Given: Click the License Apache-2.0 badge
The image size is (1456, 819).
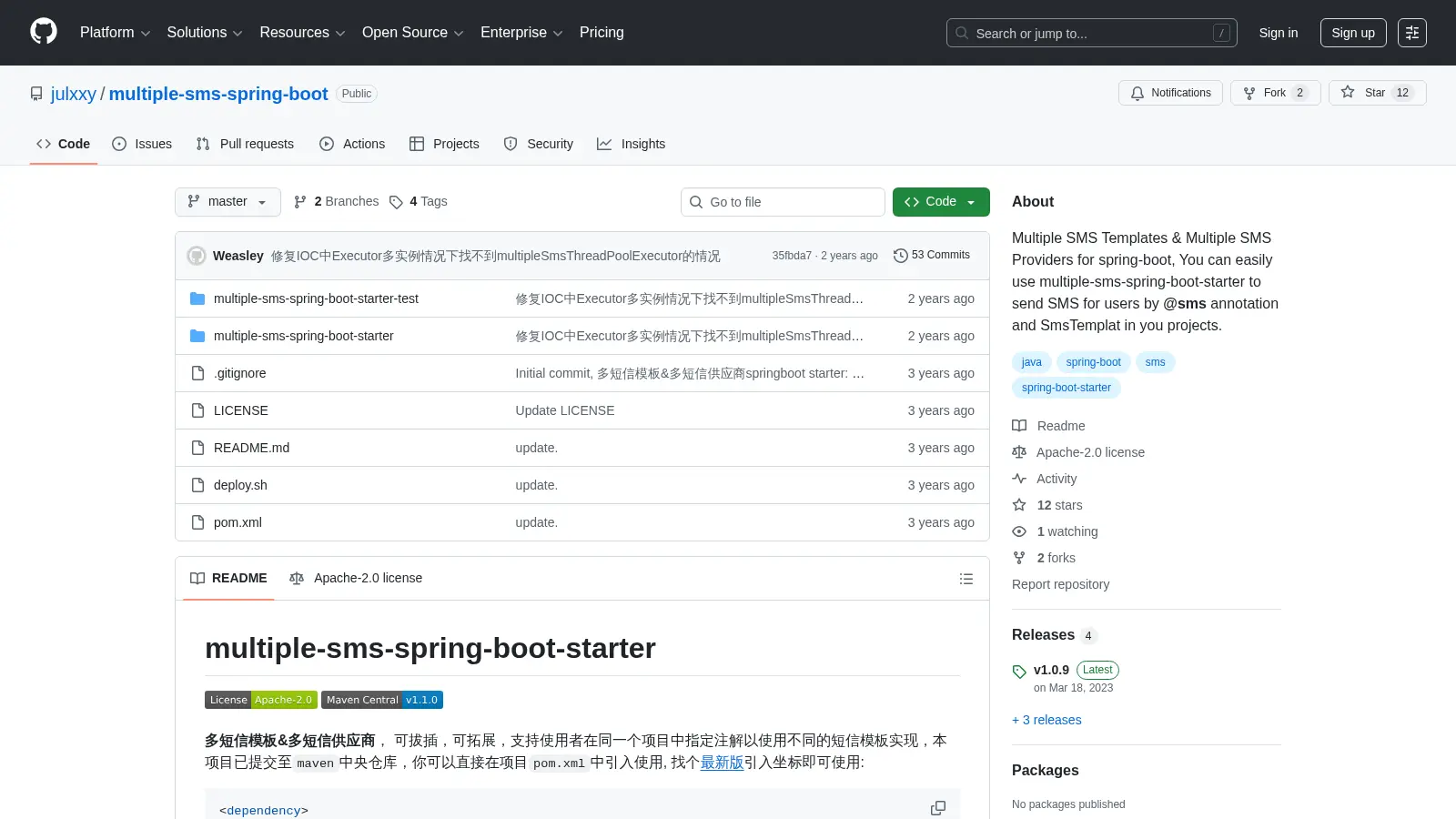Looking at the screenshot, I should click(261, 700).
